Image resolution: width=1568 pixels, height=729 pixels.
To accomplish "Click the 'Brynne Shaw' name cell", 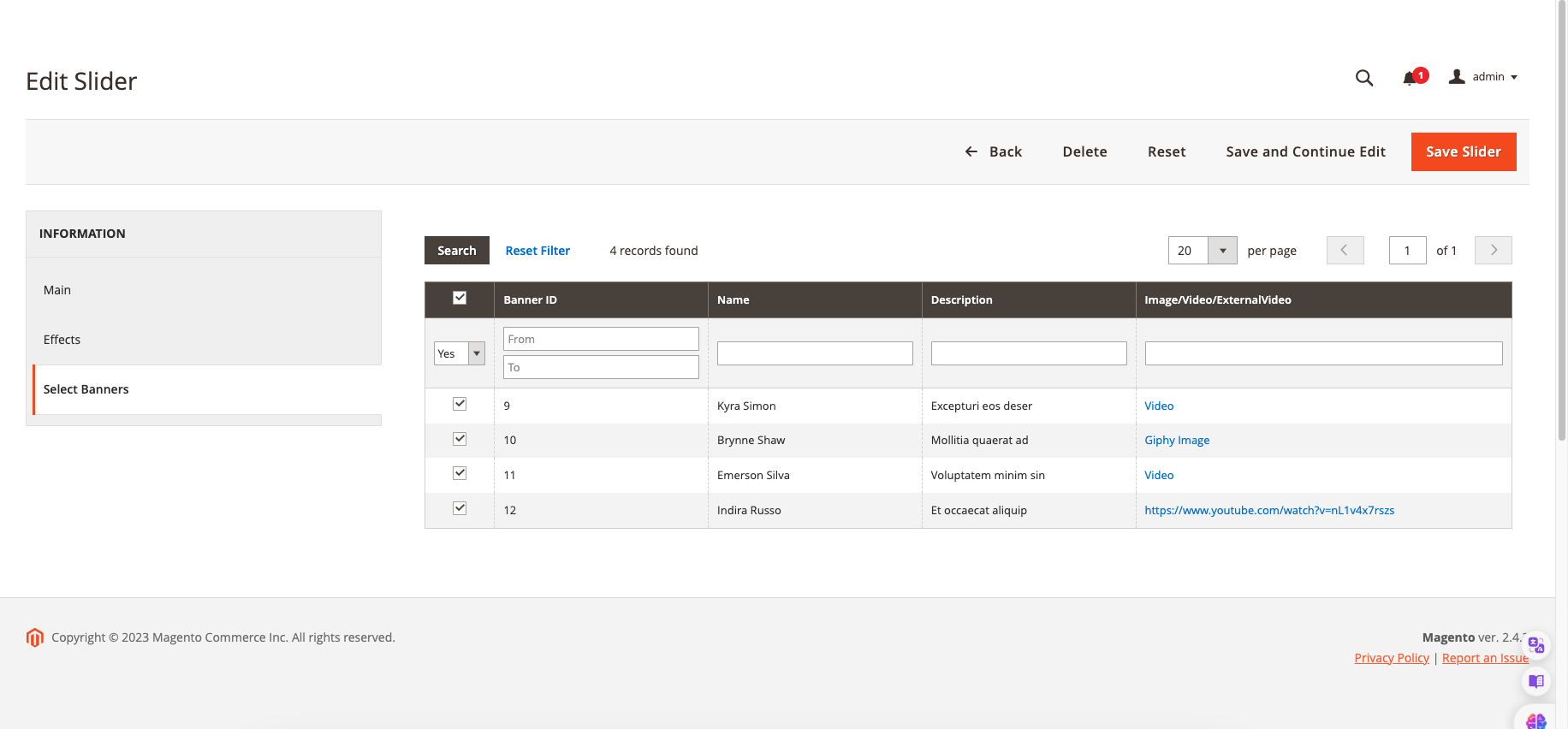I will (815, 440).
